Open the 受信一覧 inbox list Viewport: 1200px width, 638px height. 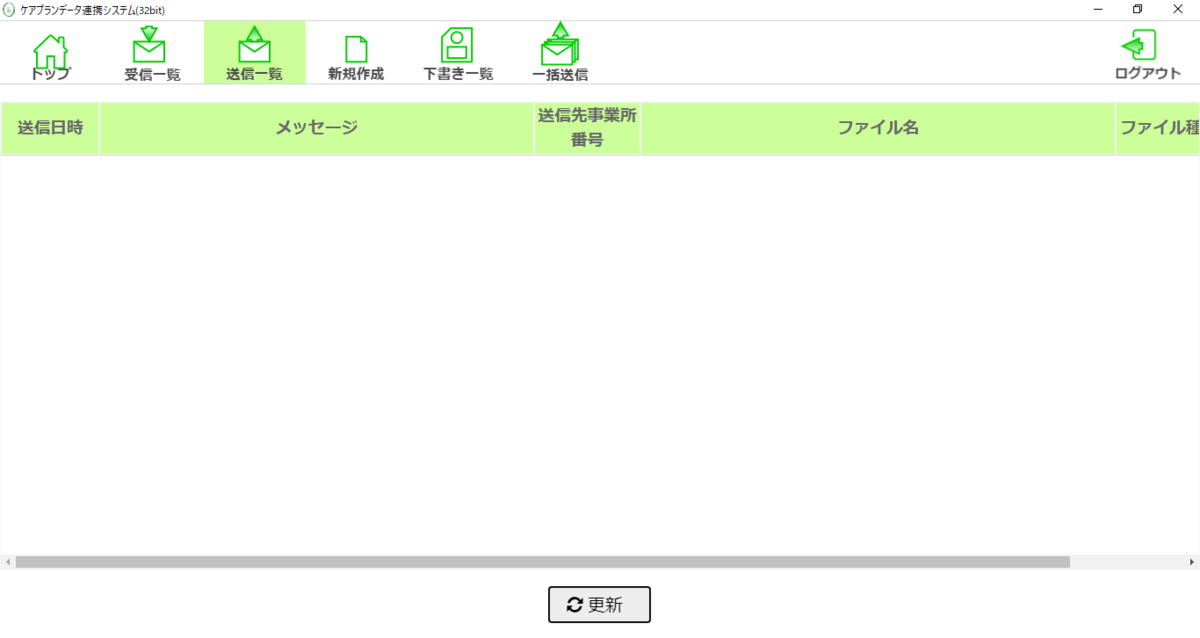pyautogui.click(x=152, y=56)
